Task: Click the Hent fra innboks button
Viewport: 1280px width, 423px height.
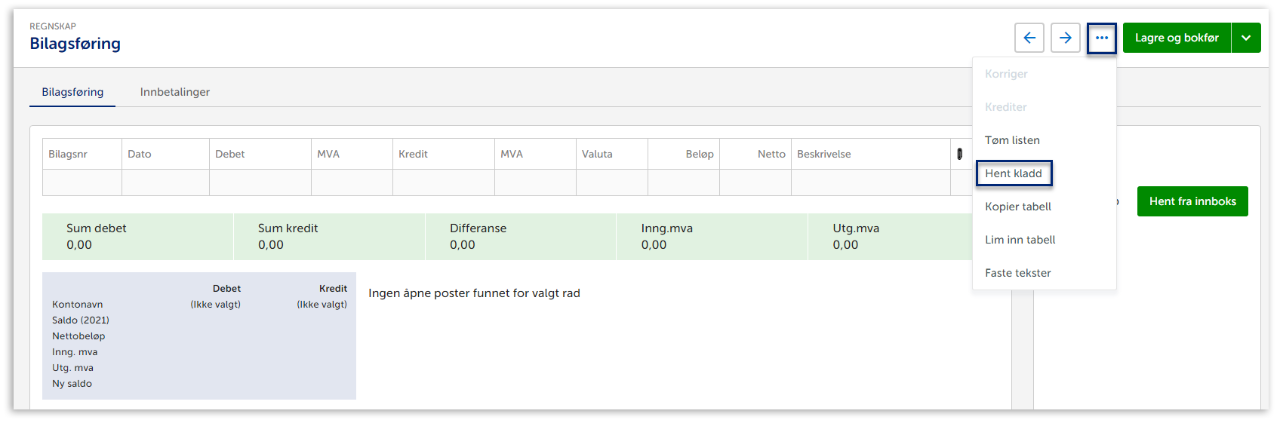Action: 1192,201
